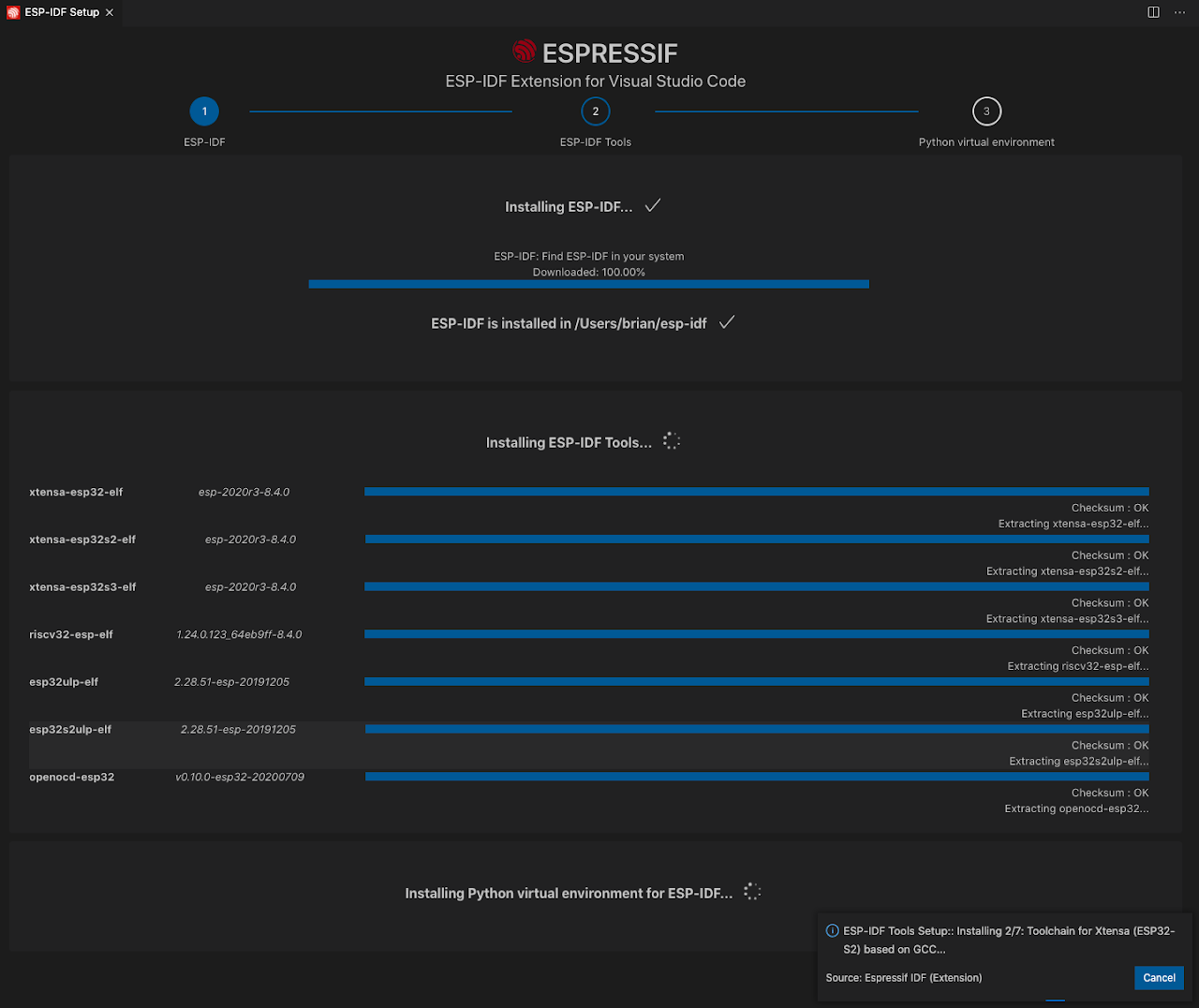This screenshot has width=1199, height=1008.
Task: Click the spinner beside Installing ESP-IDF Tools
Action: click(671, 440)
